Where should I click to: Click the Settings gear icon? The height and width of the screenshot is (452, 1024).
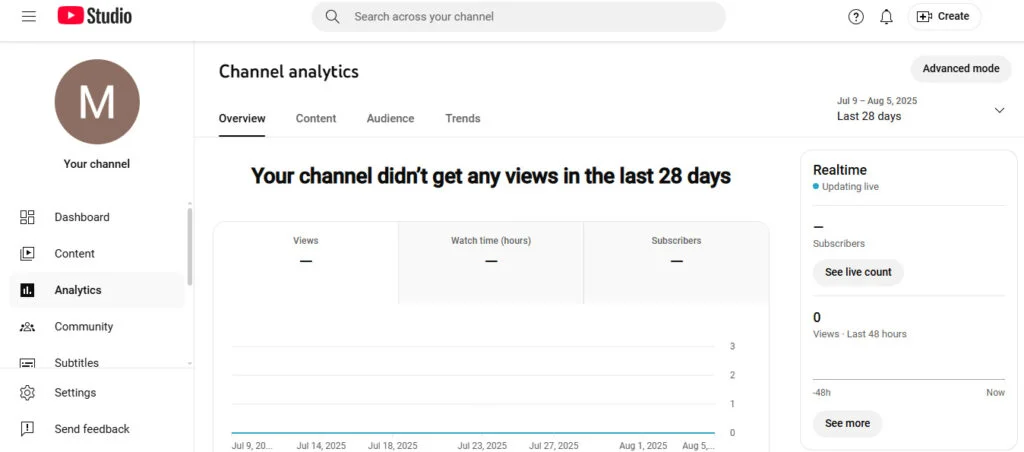click(27, 393)
